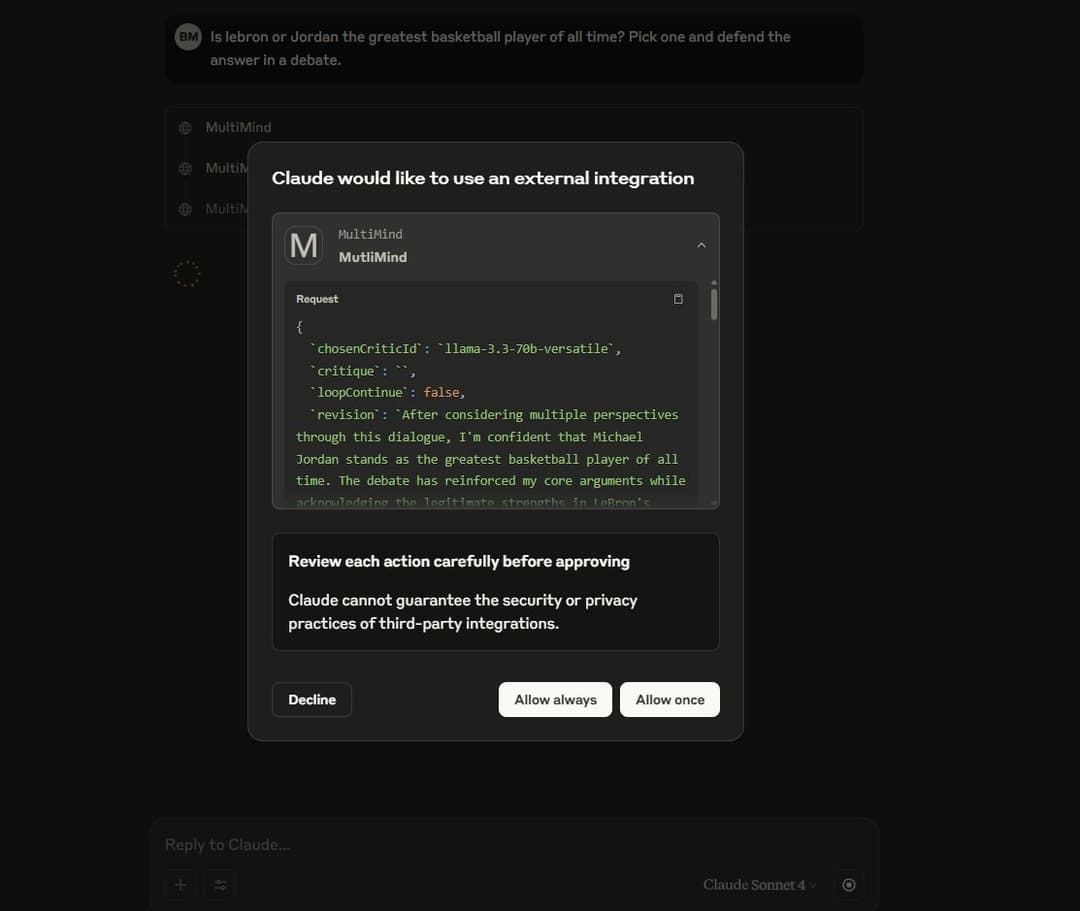Screen dimensions: 1080x911
Task: Click the MutliMind tool name header
Action: pyautogui.click(x=372, y=257)
